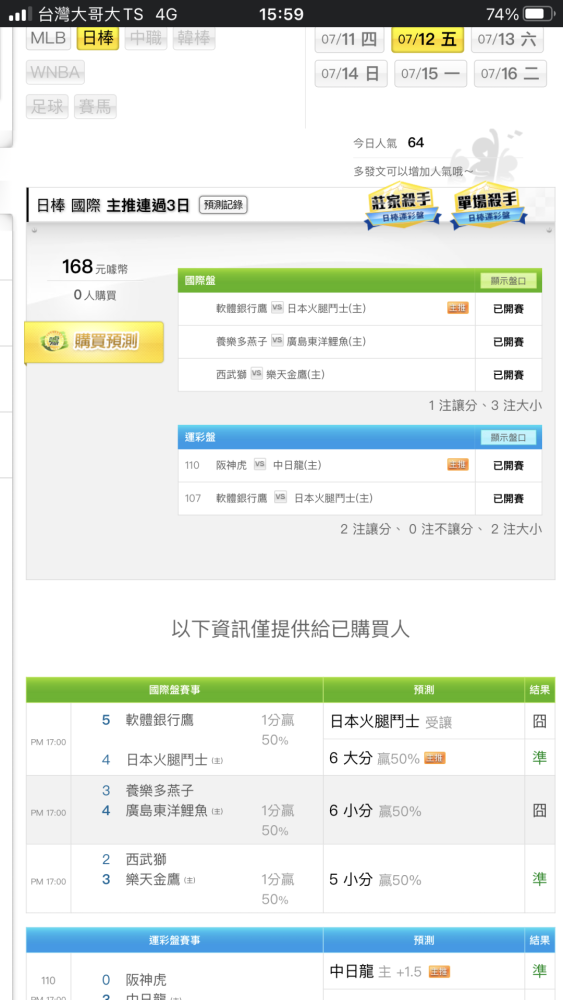Click VS icon in 西武獅 row

256,374
